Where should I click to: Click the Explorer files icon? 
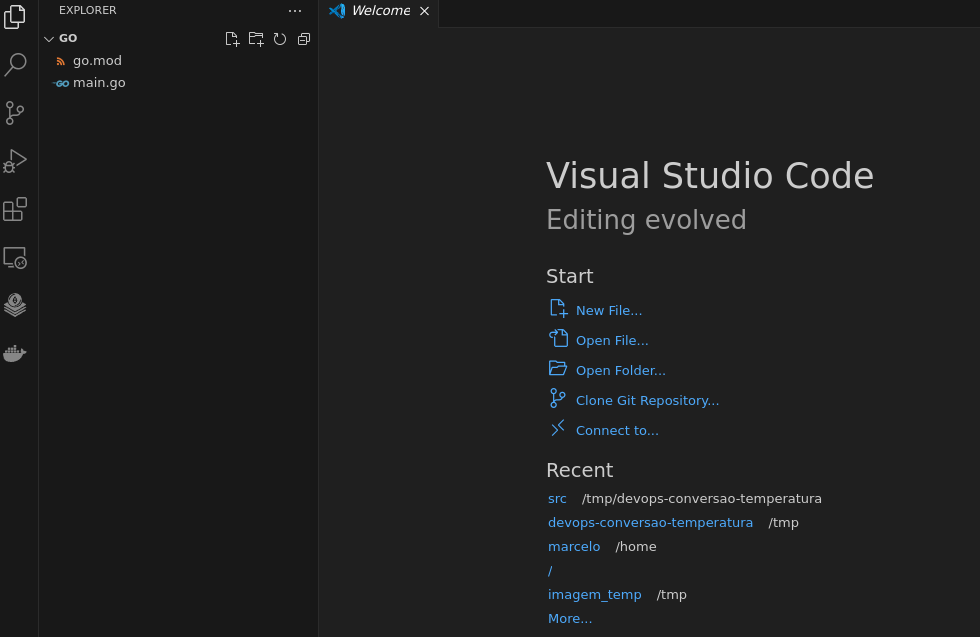pyautogui.click(x=15, y=17)
